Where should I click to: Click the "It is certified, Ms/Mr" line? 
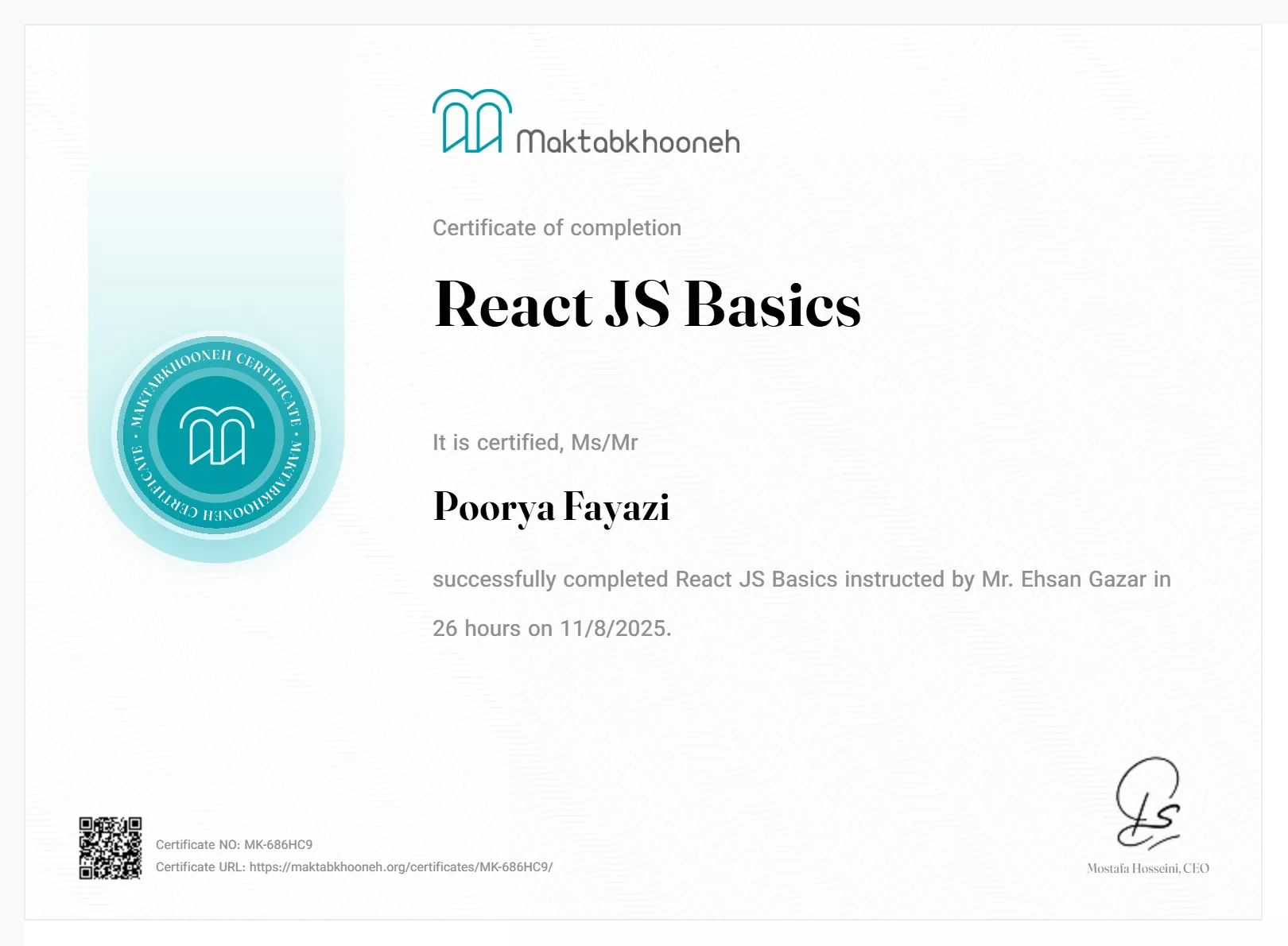pos(535,443)
